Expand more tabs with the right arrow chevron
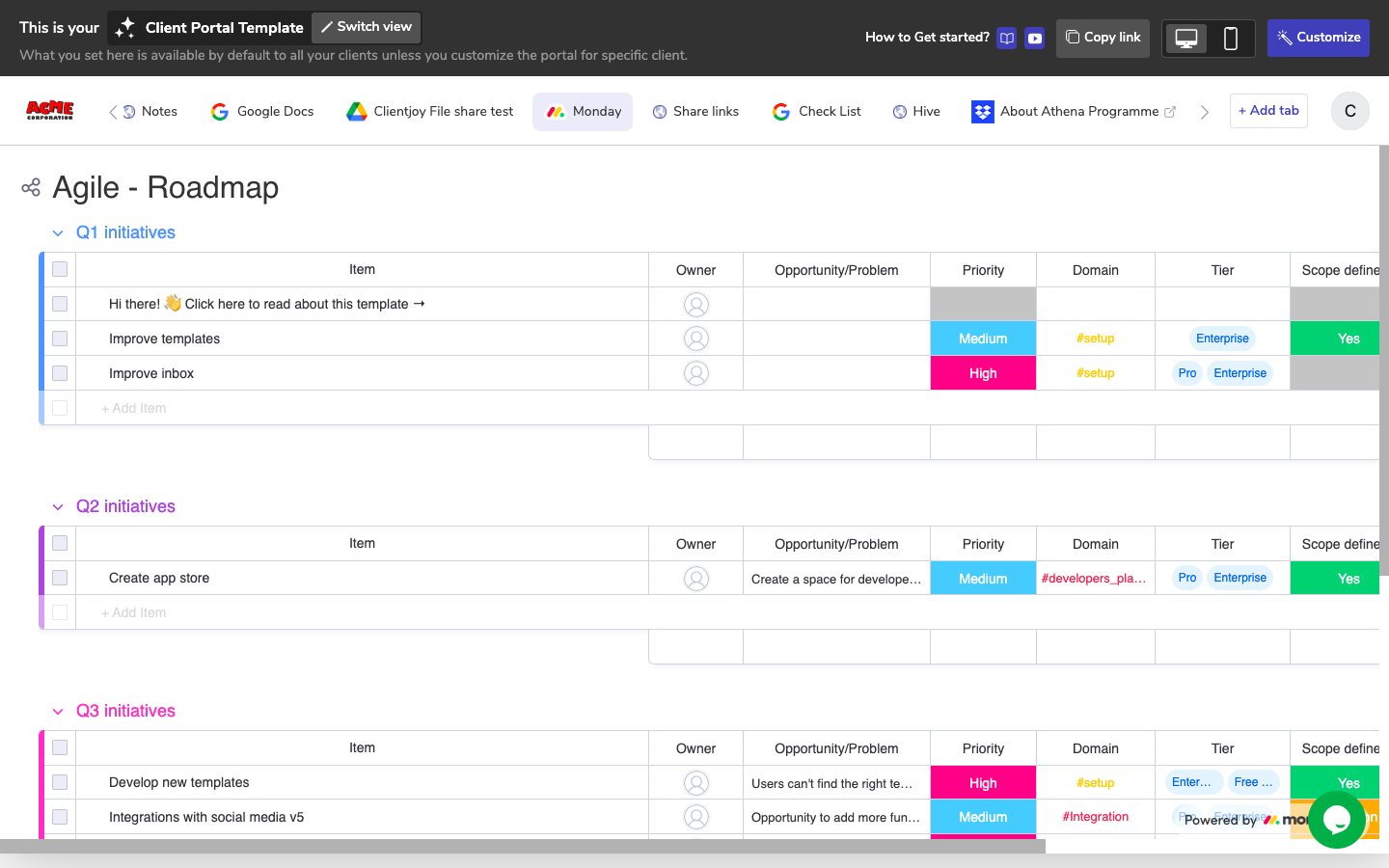 pyautogui.click(x=1204, y=111)
